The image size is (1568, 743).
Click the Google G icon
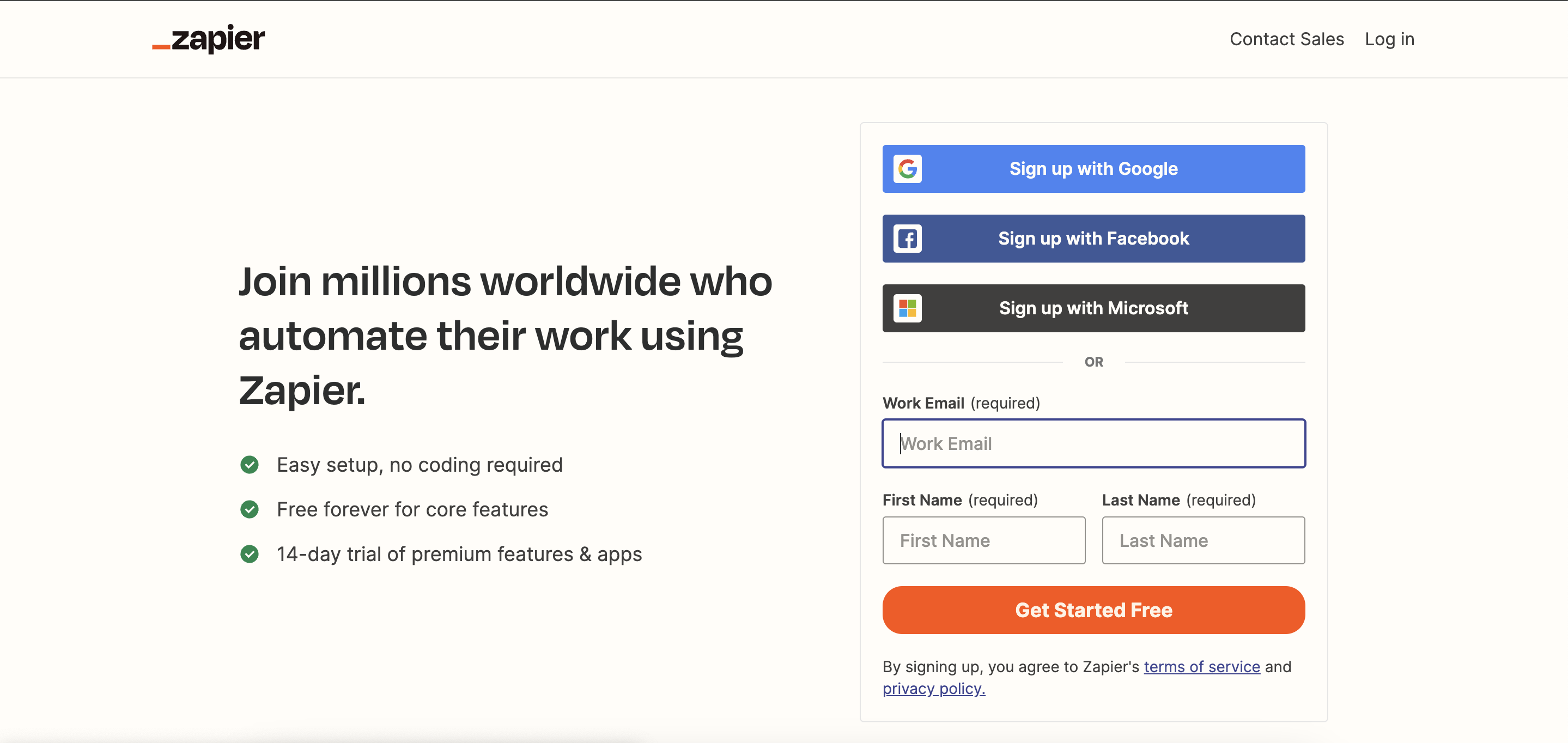(x=907, y=168)
